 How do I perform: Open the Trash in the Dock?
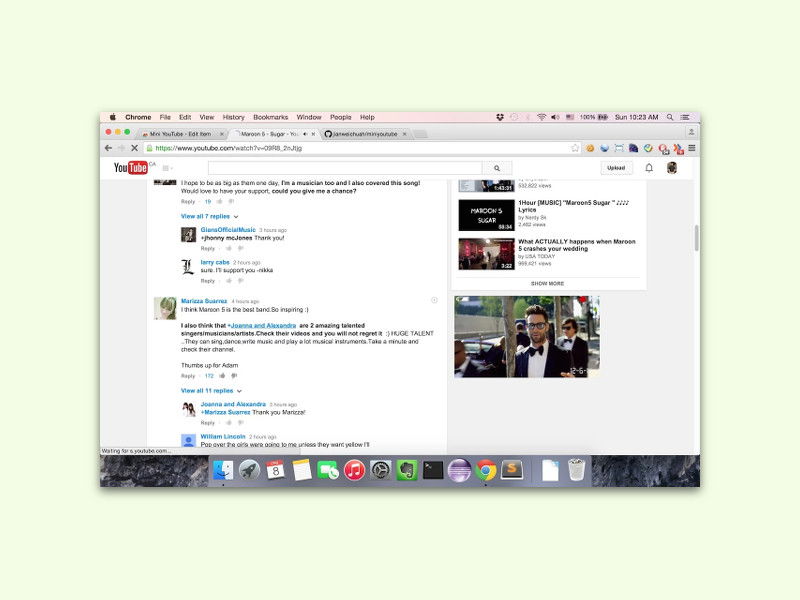click(x=576, y=470)
